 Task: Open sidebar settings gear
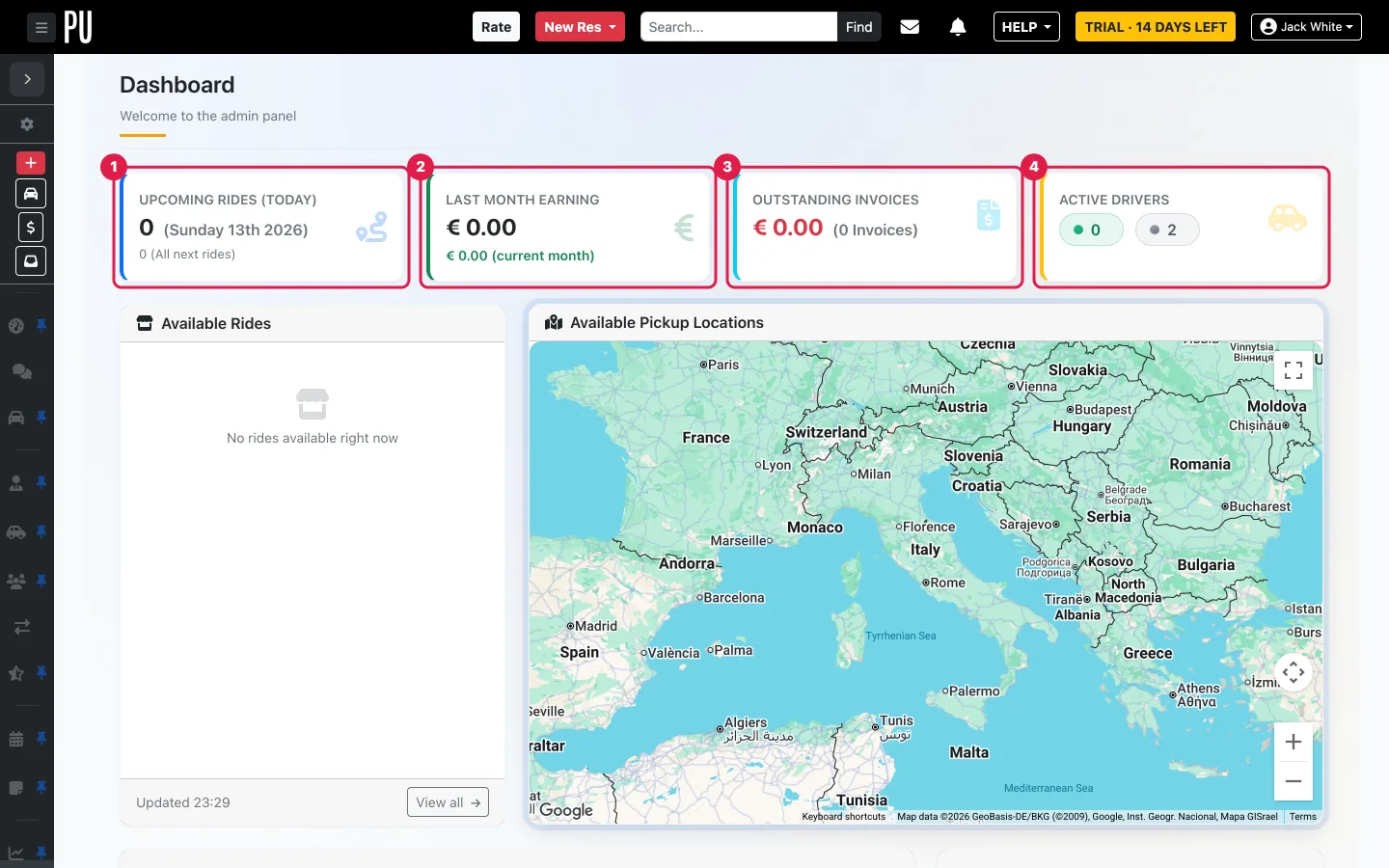point(27,124)
